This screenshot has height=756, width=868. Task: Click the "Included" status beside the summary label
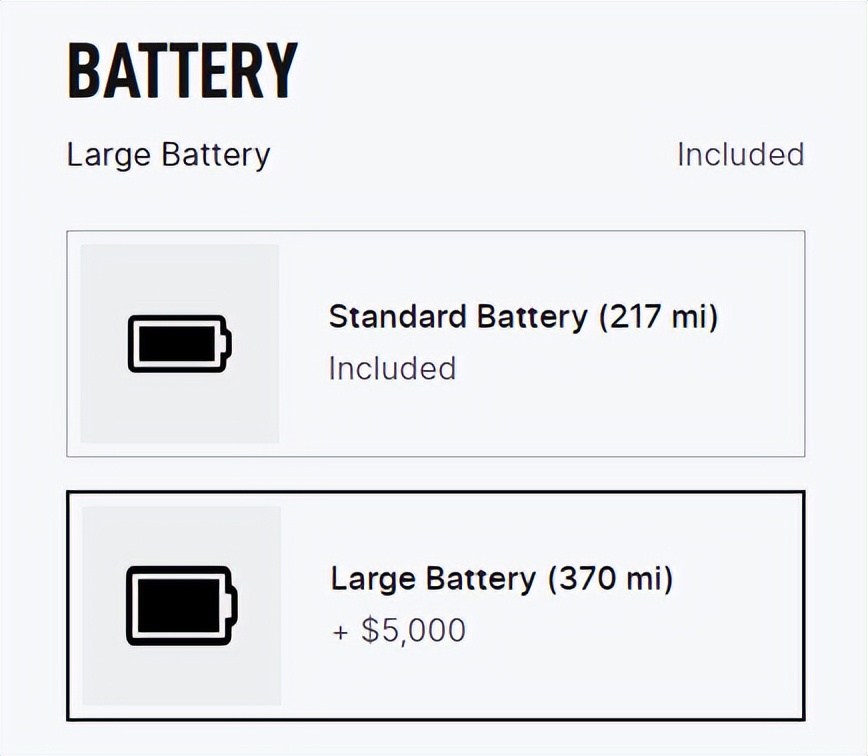pyautogui.click(x=740, y=155)
